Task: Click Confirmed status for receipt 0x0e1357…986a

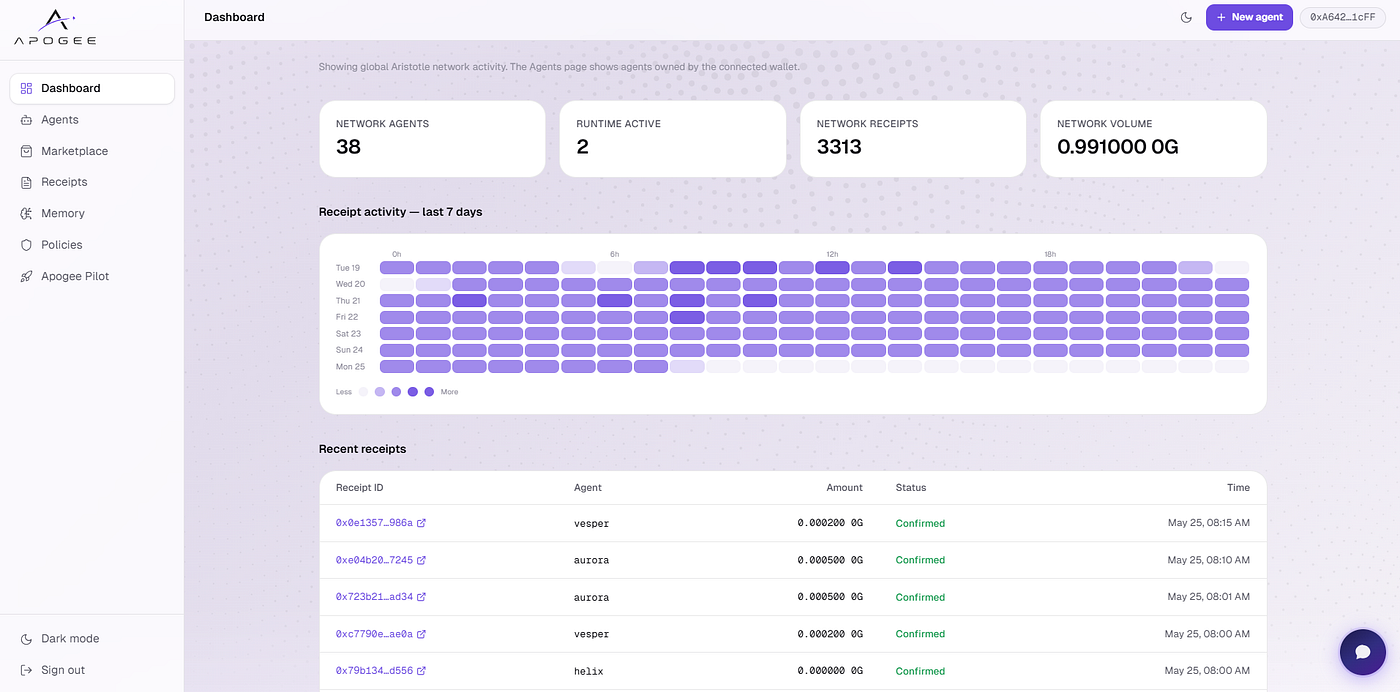Action: tap(920, 523)
